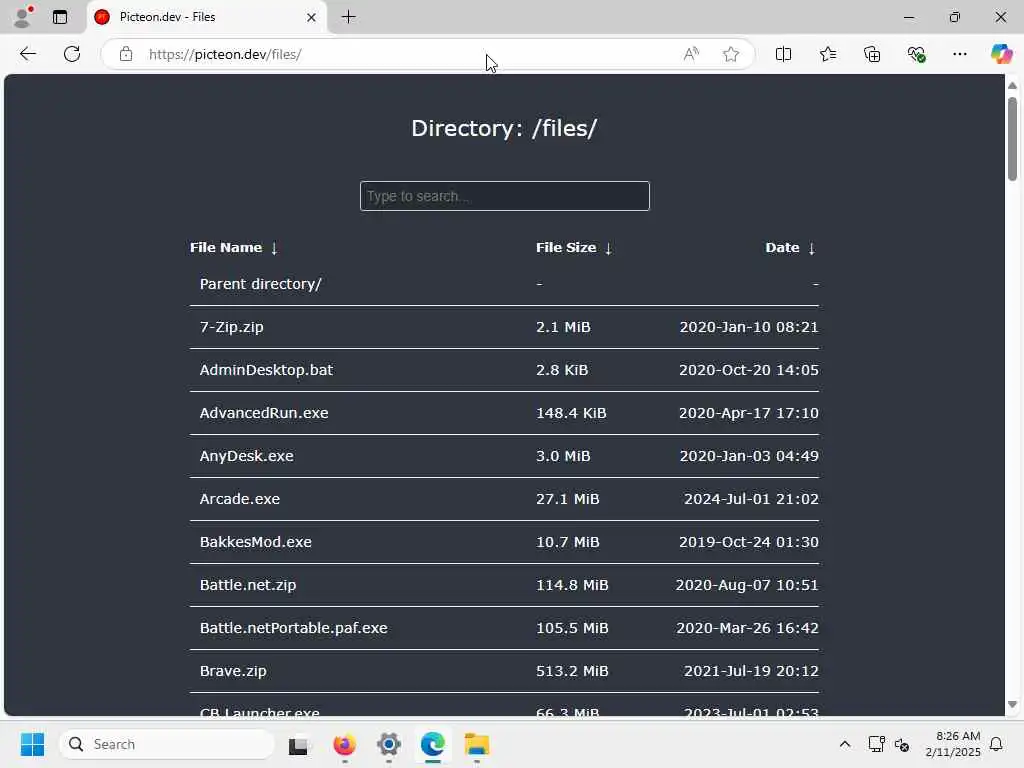The image size is (1024, 768).
Task: Click the address bar URL
Action: [225, 54]
